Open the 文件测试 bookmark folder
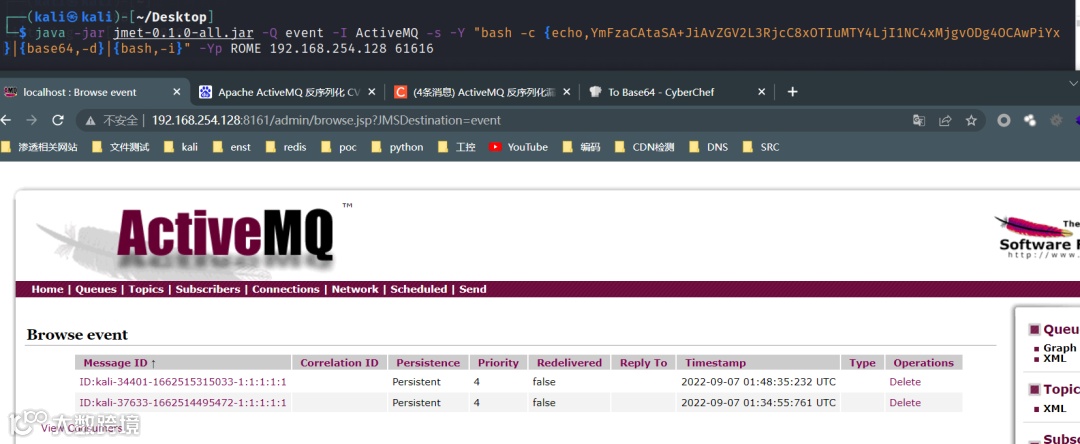Image resolution: width=1080 pixels, height=444 pixels. (121, 147)
